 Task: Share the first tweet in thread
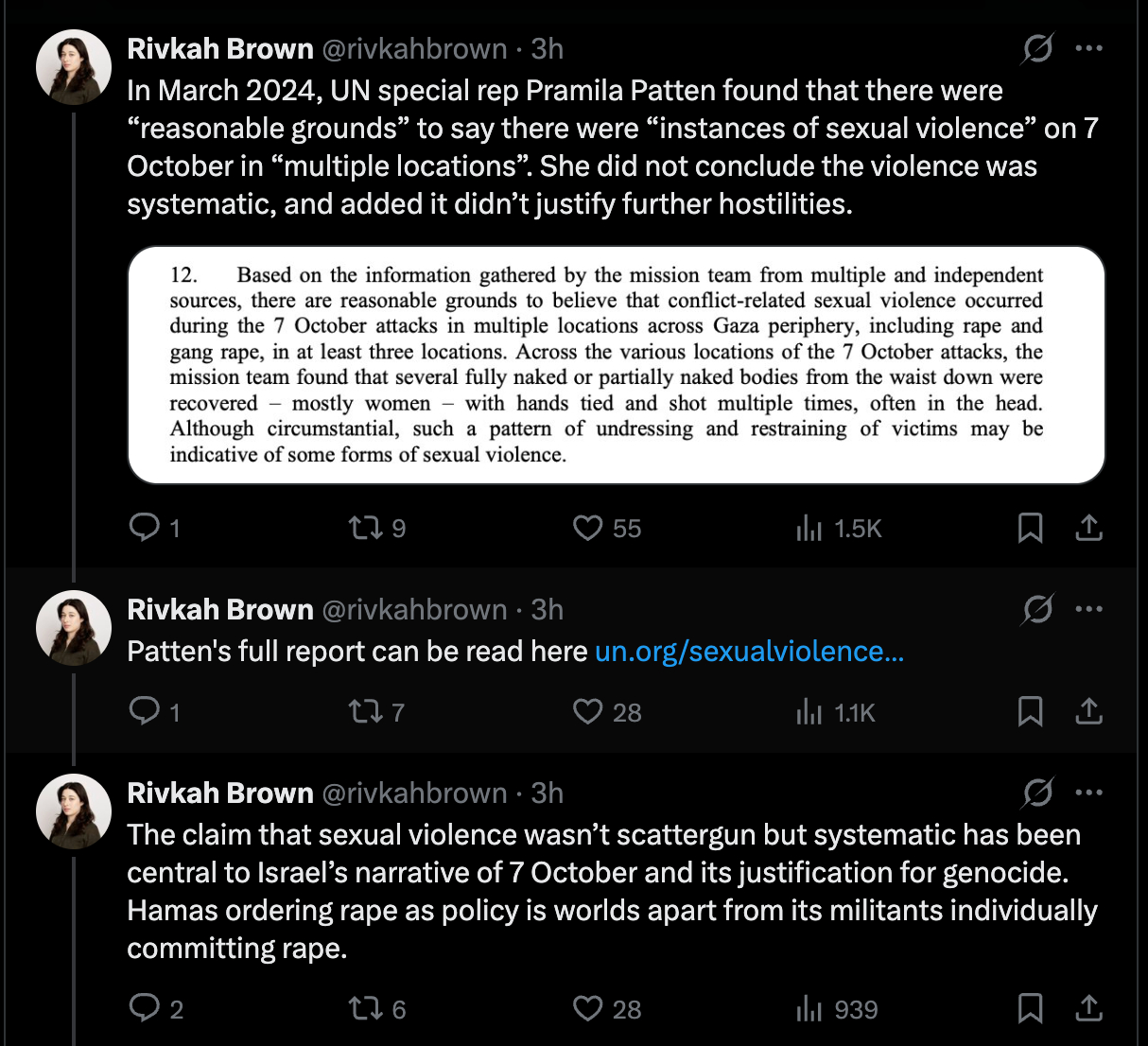(1089, 528)
